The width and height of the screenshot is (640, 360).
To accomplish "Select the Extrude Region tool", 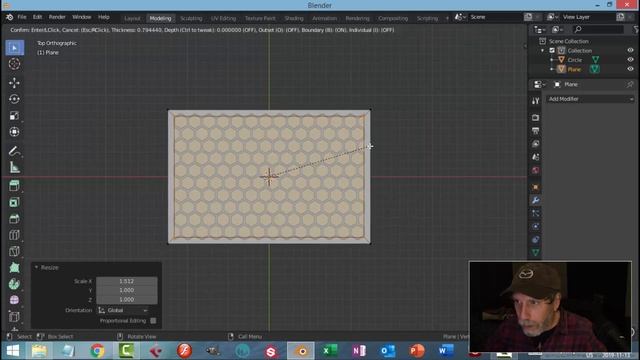I will (x=14, y=186).
